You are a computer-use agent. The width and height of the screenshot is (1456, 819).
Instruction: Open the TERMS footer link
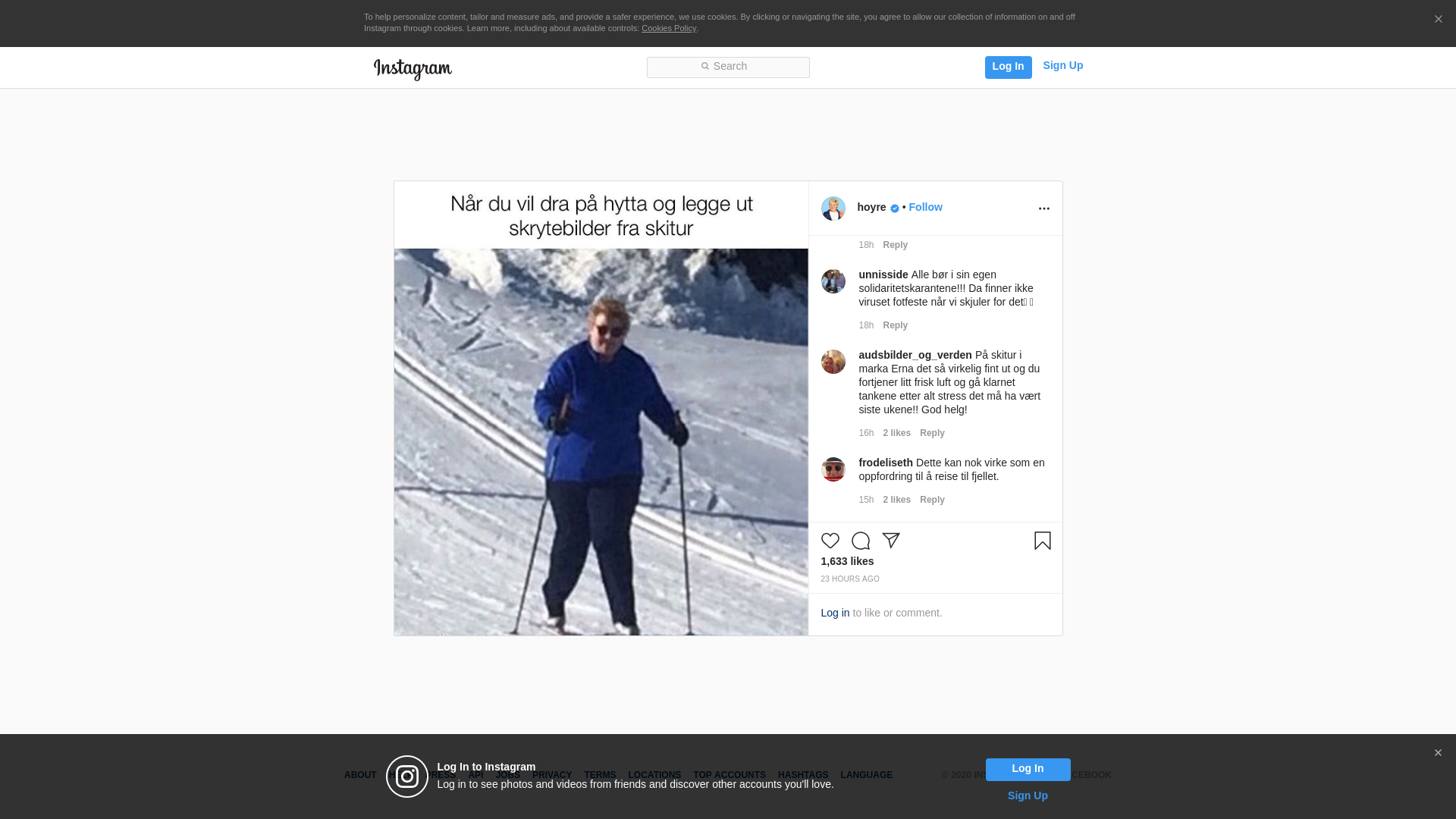[x=599, y=776]
